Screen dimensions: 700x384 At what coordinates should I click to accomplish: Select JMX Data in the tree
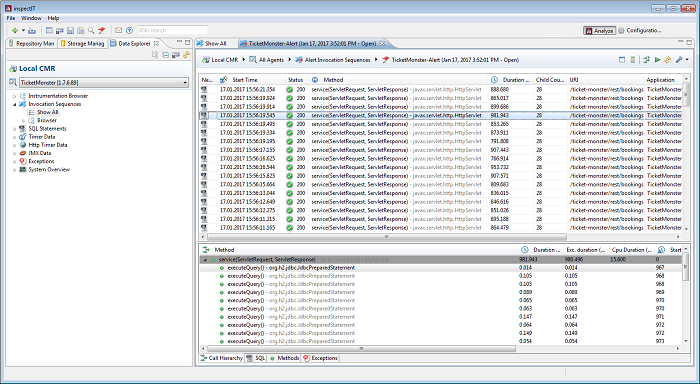tap(39, 153)
